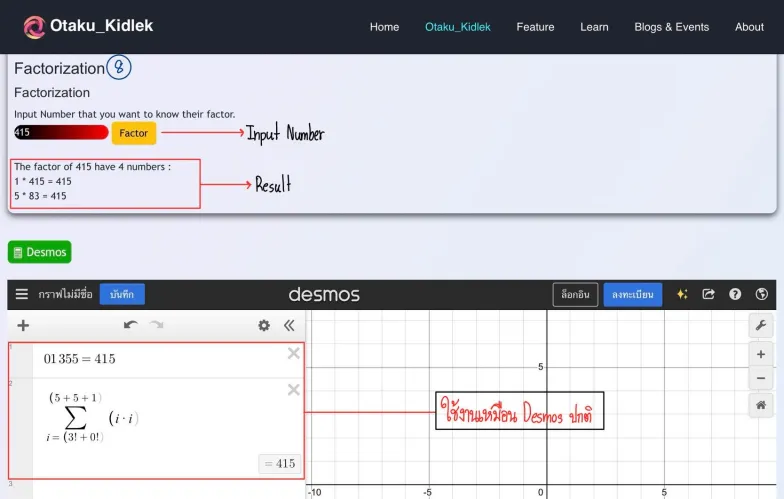Add a new expression with plus icon
This screenshot has width=784, height=499.
(23, 325)
